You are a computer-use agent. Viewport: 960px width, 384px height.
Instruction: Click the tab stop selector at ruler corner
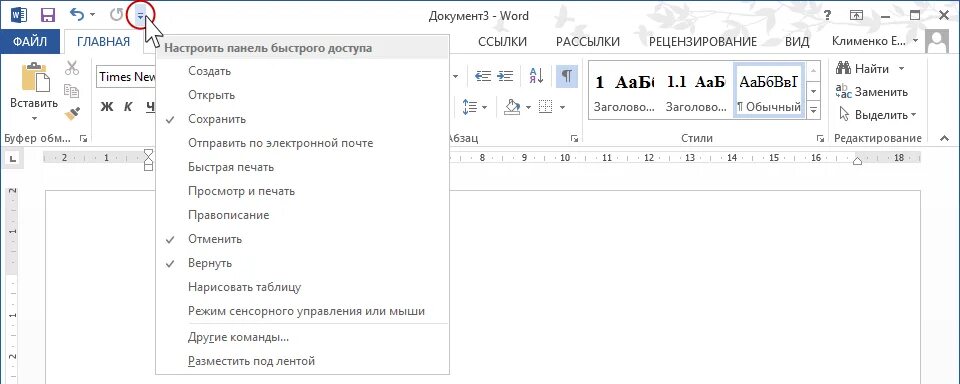(13, 159)
